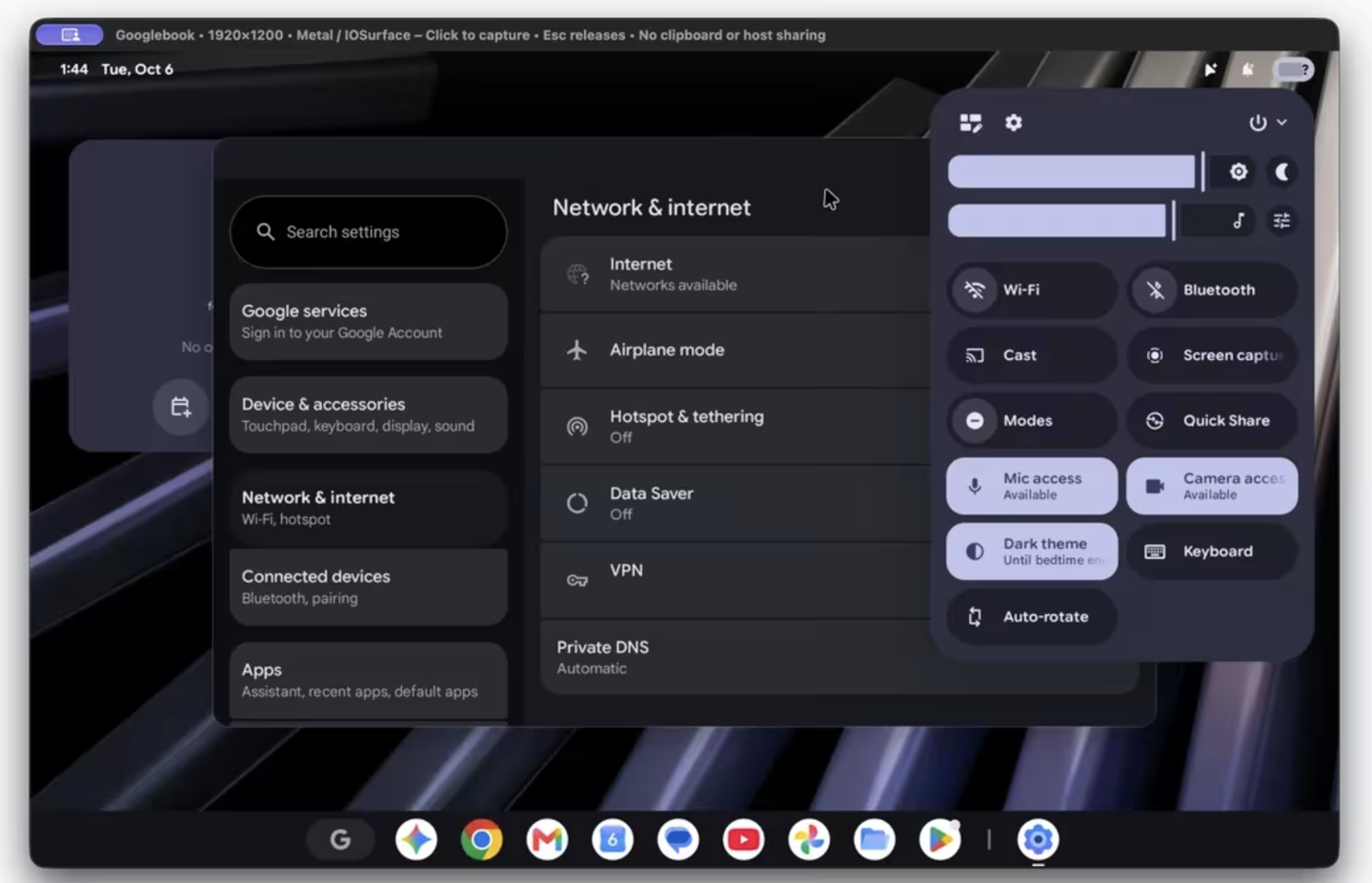The height and width of the screenshot is (883, 1372).
Task: Select Google services in the settings sidebar
Action: click(369, 321)
